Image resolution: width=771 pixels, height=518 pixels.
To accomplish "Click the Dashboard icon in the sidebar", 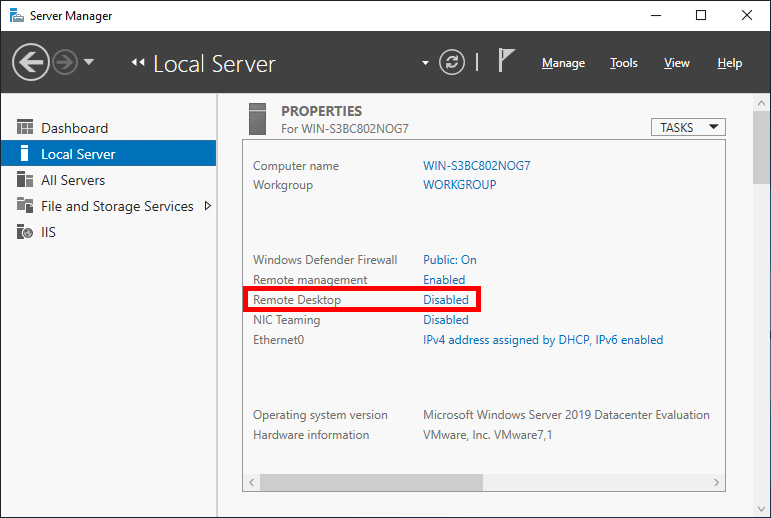I will click(25, 128).
